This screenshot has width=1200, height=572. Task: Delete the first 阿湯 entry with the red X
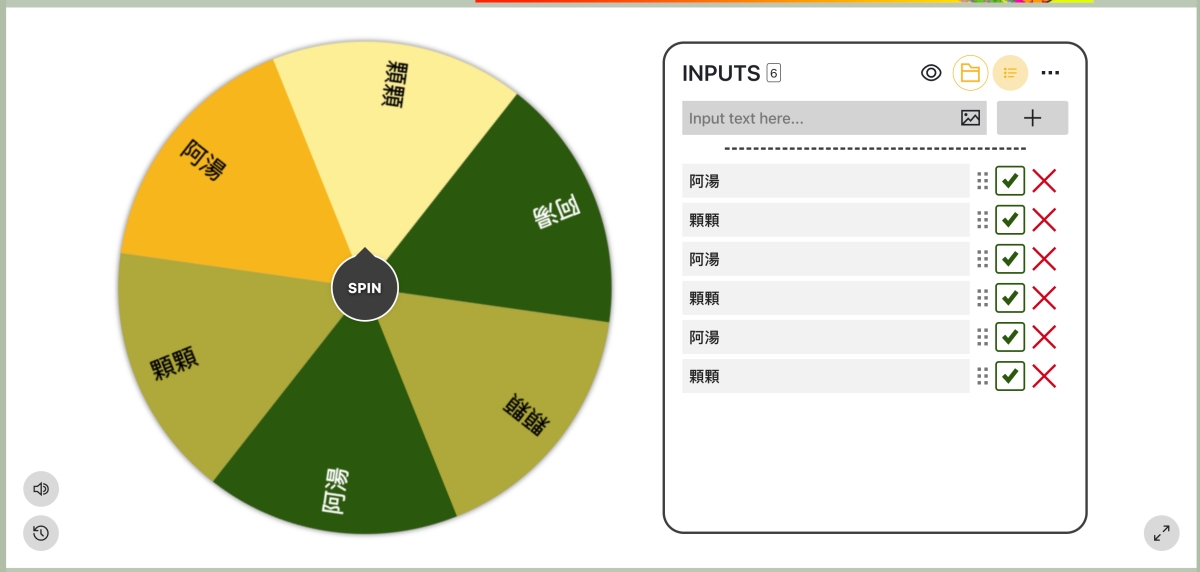(x=1044, y=181)
